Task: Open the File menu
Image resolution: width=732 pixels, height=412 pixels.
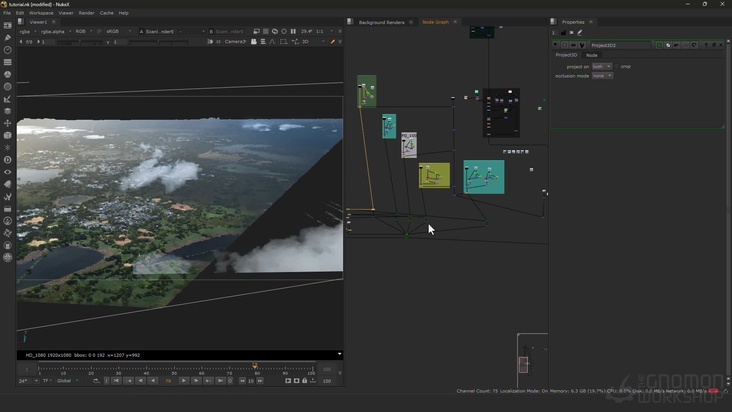Action: 7,13
